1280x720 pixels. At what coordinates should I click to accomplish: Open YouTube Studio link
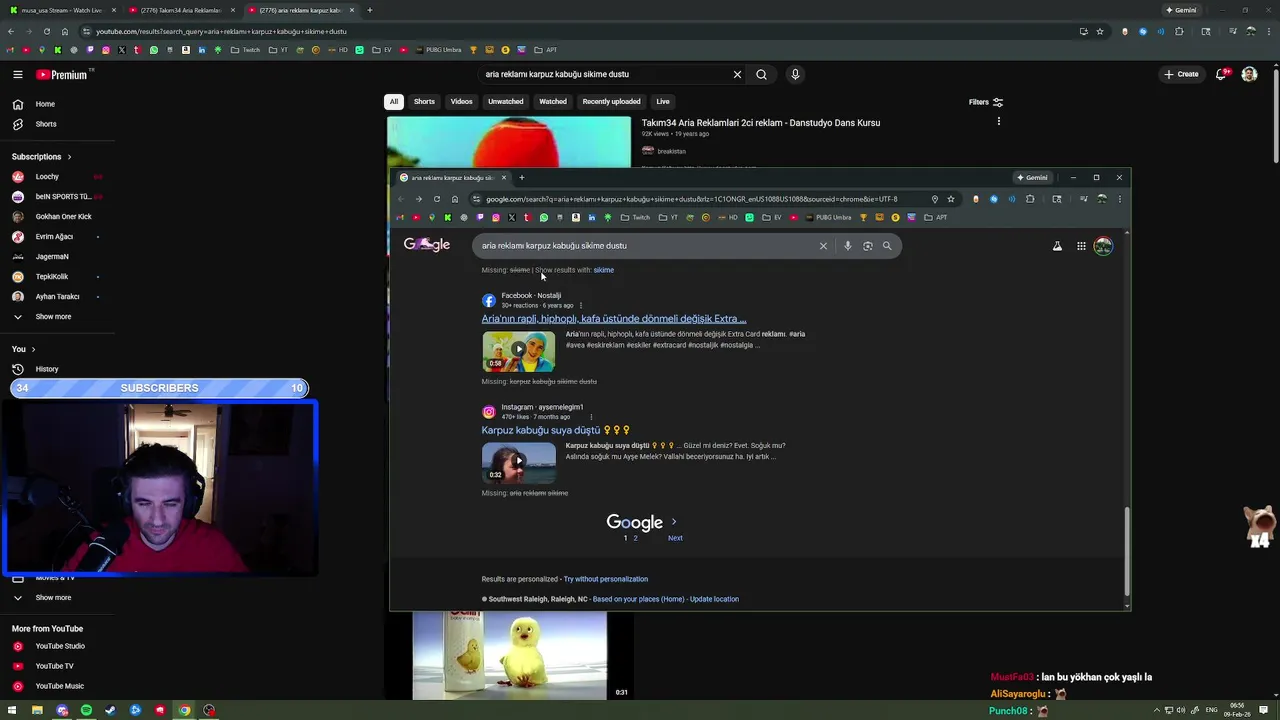point(60,646)
